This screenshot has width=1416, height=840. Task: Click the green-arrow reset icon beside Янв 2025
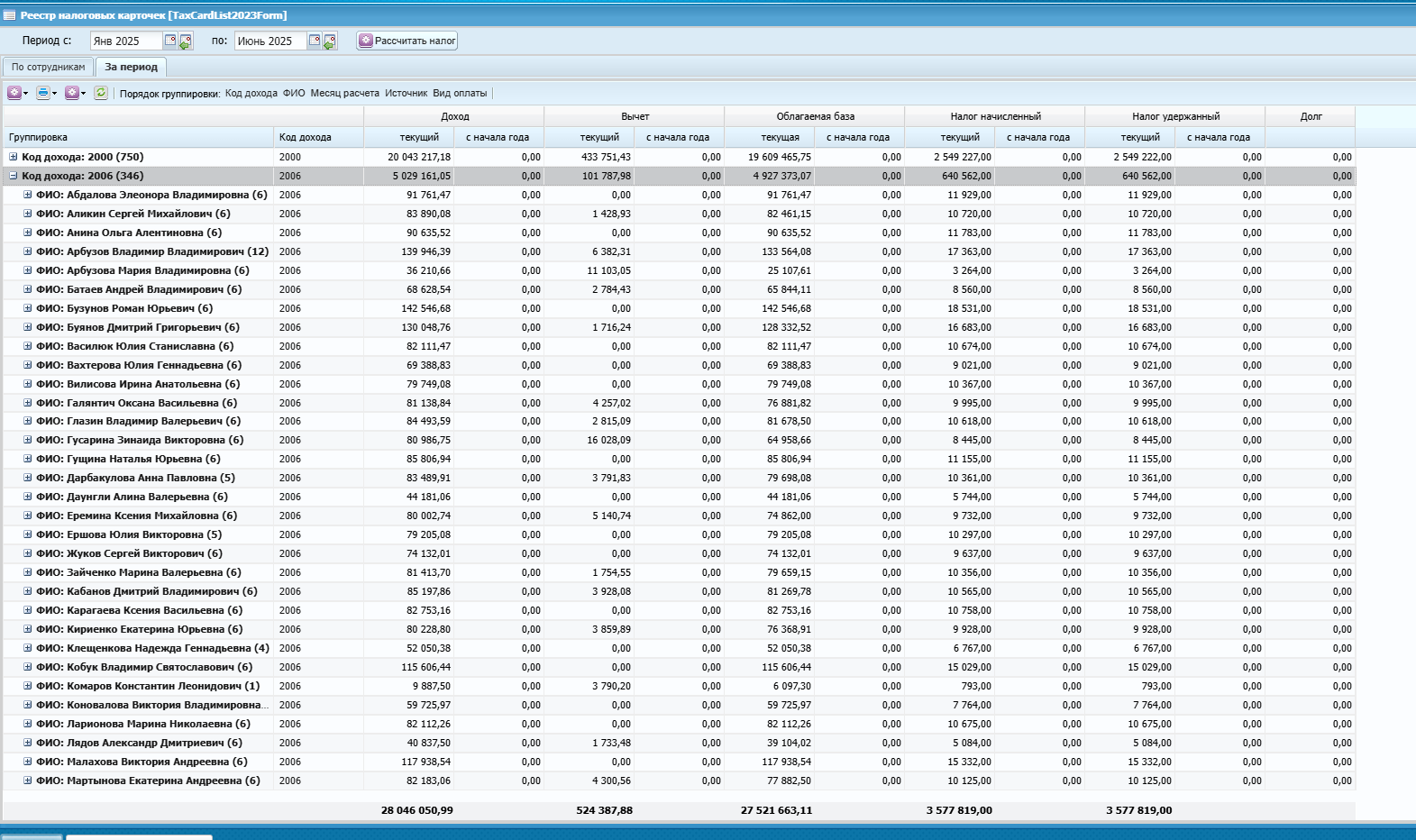[x=186, y=41]
